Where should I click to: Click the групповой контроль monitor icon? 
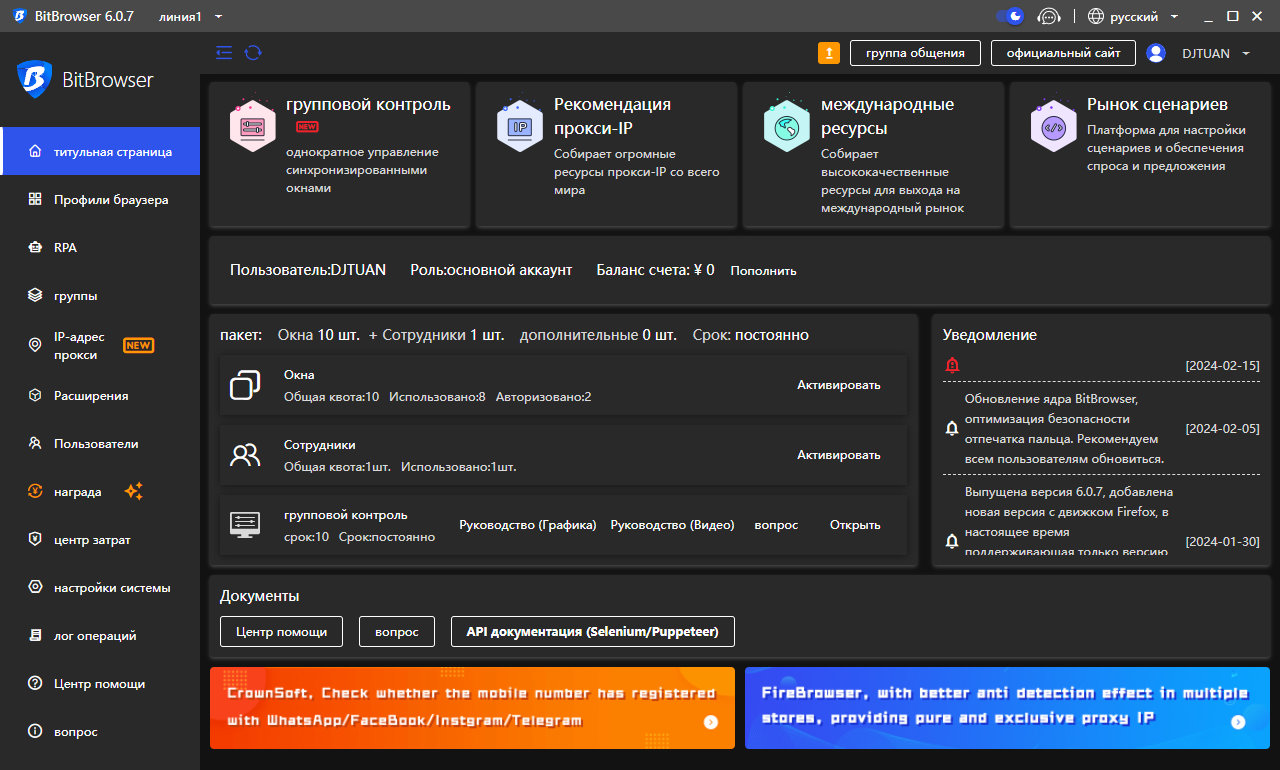coord(245,524)
